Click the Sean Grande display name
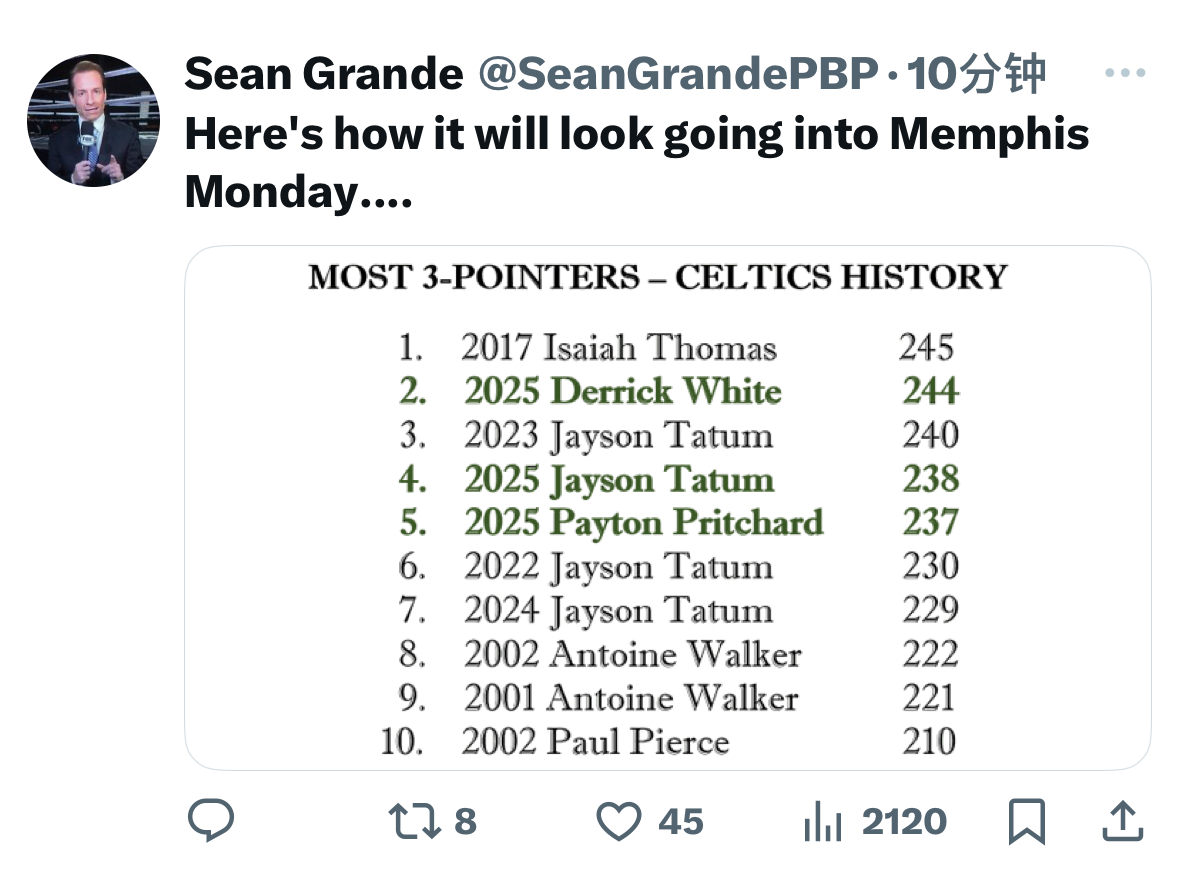Image resolution: width=1179 pixels, height=884 pixels. tap(324, 74)
